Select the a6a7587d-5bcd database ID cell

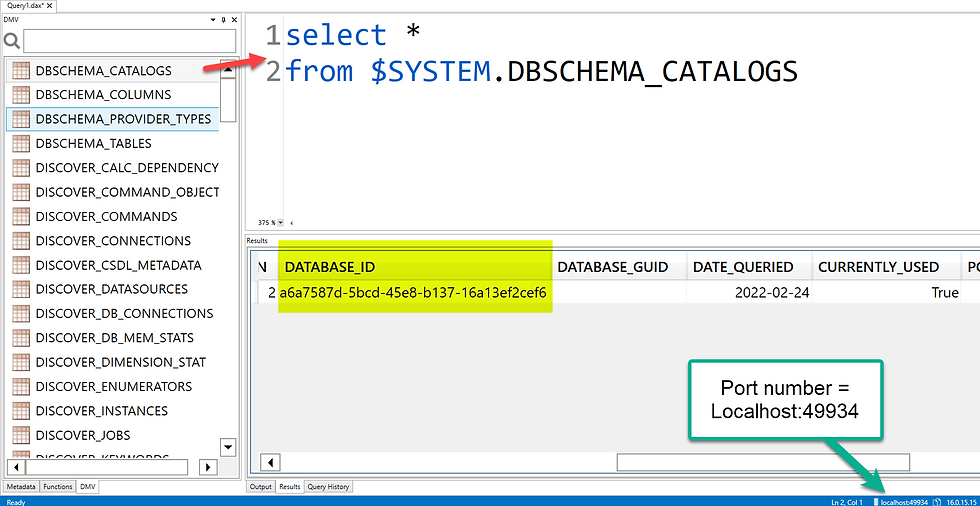click(412, 292)
